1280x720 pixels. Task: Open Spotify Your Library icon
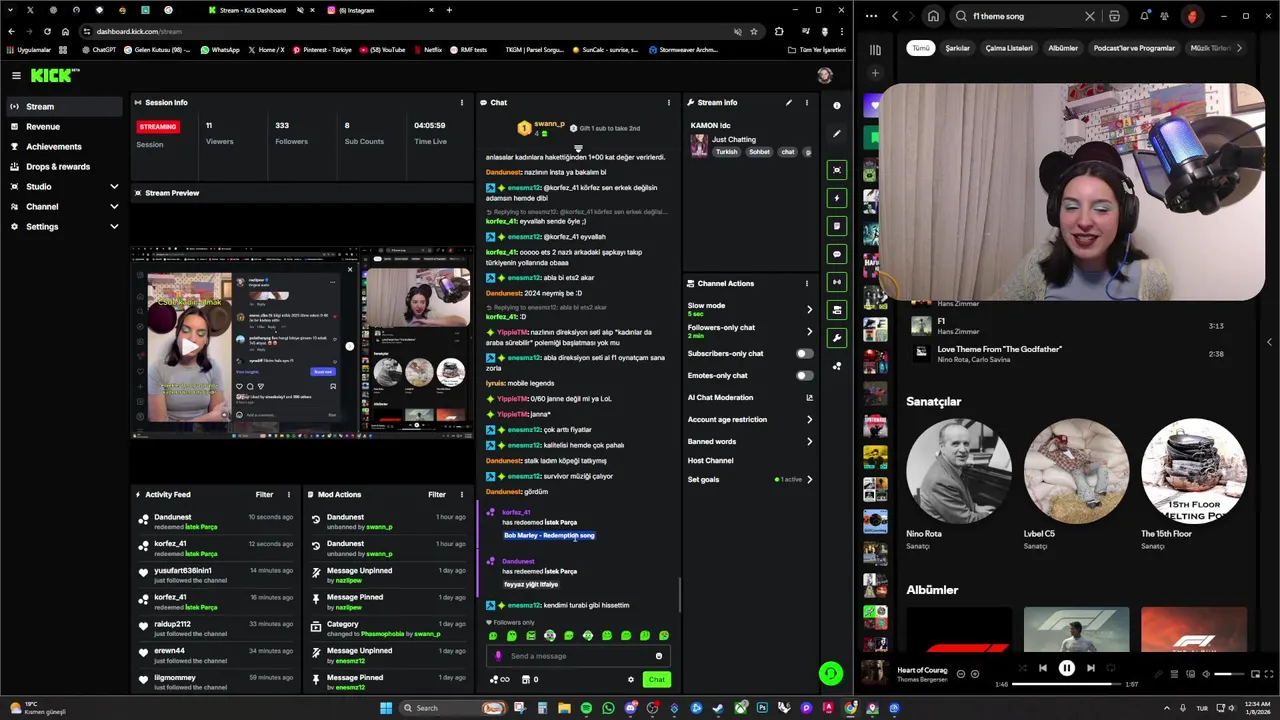coord(875,49)
